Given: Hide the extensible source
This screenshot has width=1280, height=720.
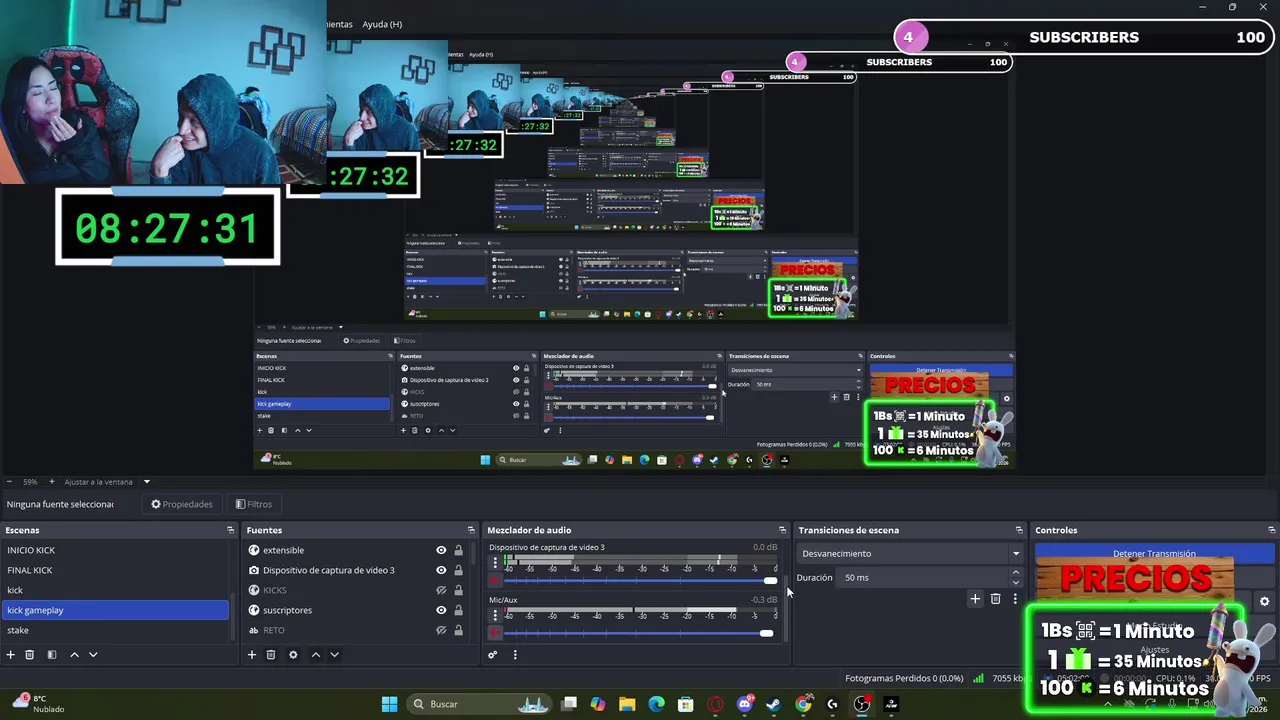Looking at the screenshot, I should pyautogui.click(x=441, y=550).
